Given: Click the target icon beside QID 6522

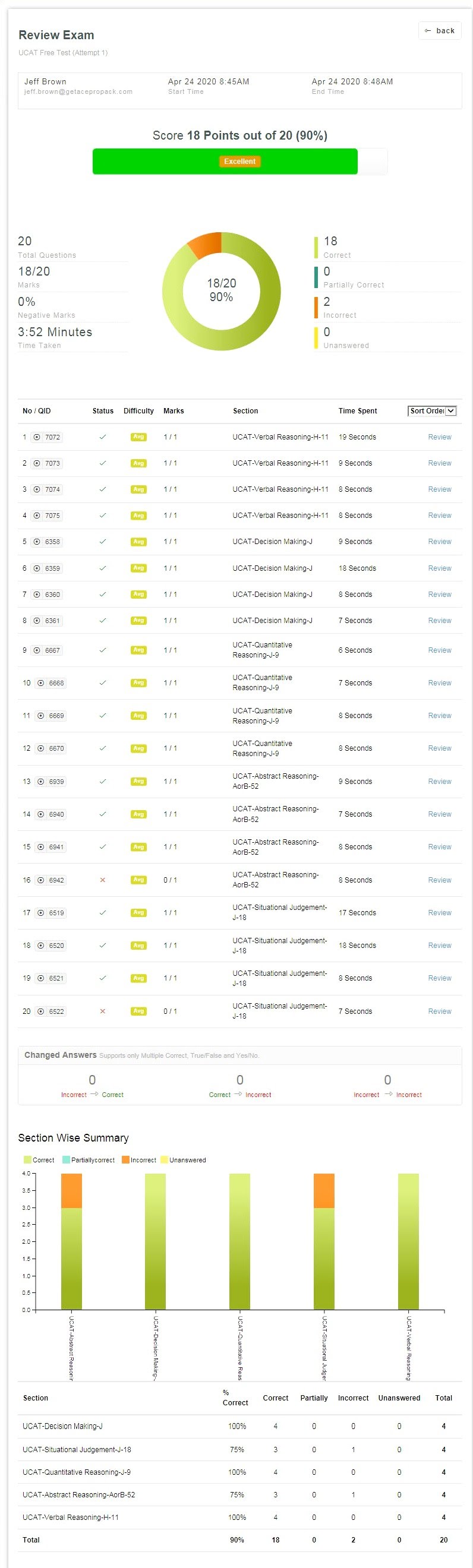Looking at the screenshot, I should [x=41, y=1011].
